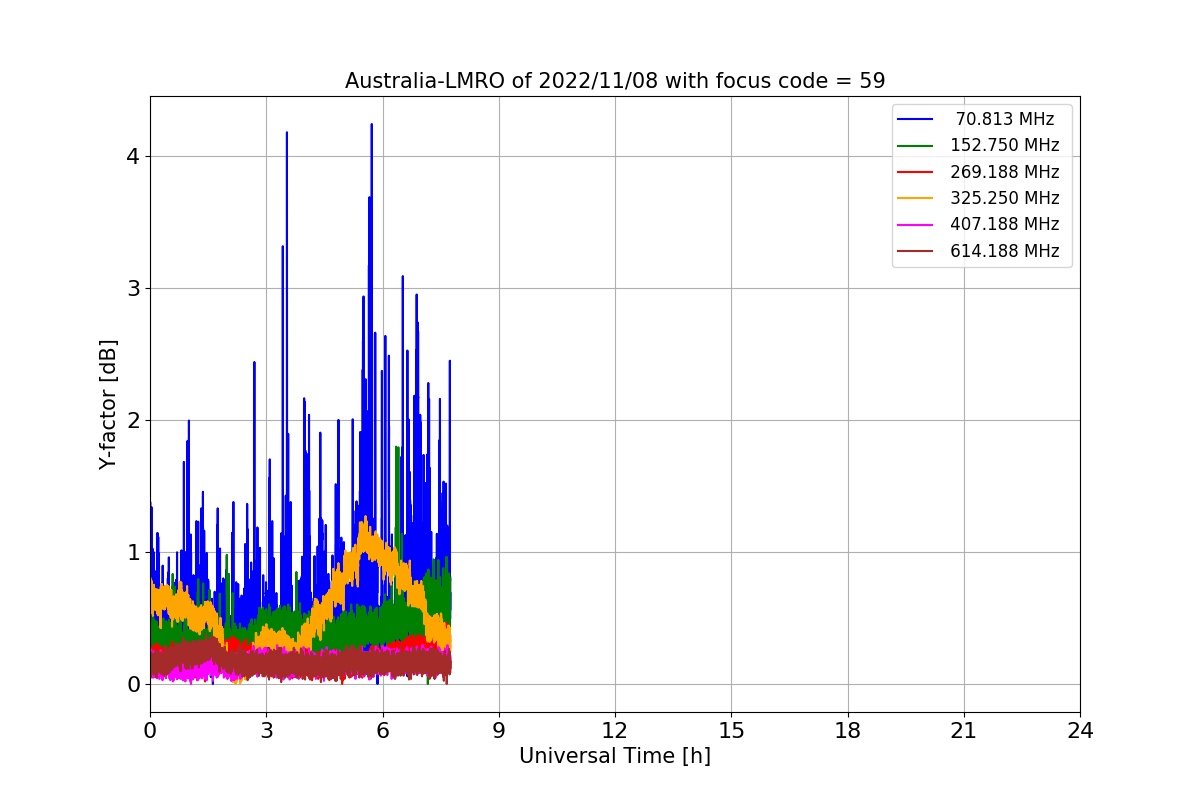Select the 70.813 MHz legend label
Screen dimensions: 1200x800
coord(1005,119)
